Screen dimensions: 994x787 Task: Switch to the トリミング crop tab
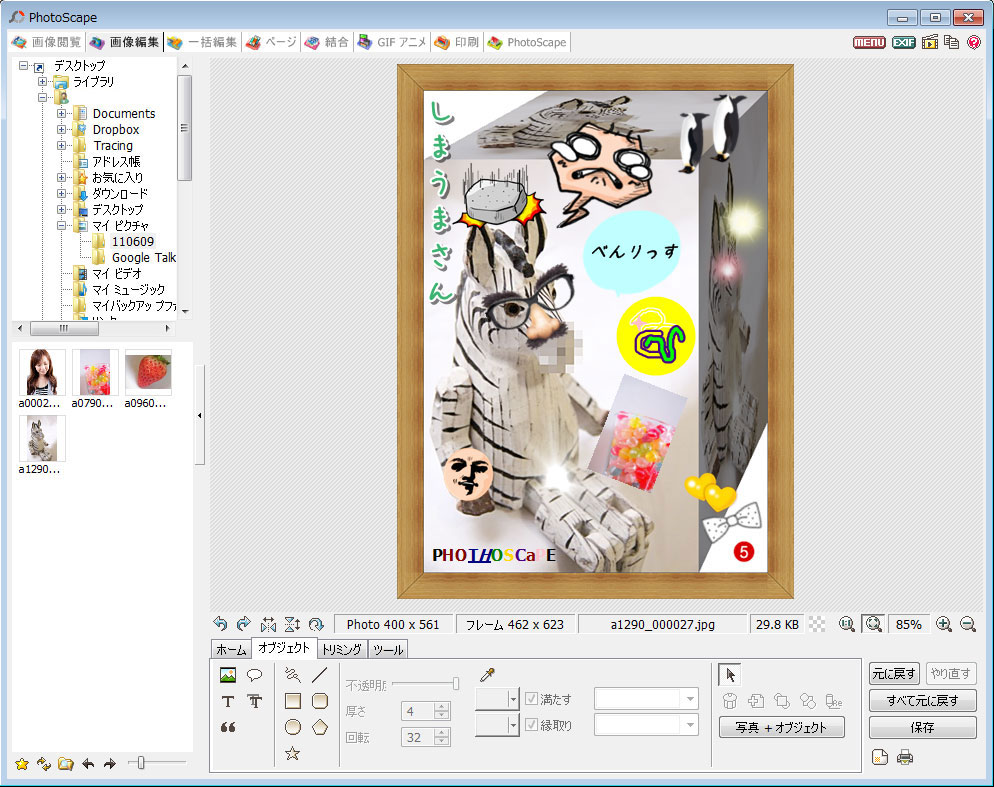tap(342, 649)
